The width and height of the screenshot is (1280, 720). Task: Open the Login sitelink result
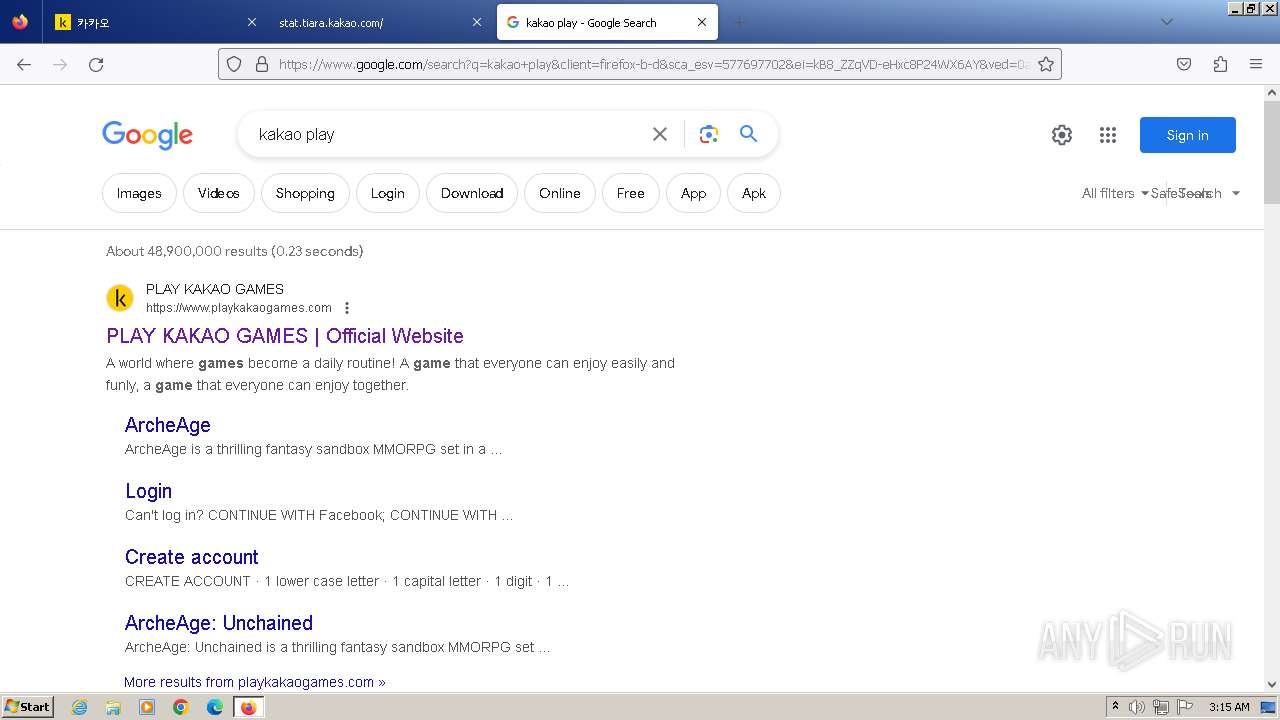pyautogui.click(x=148, y=491)
